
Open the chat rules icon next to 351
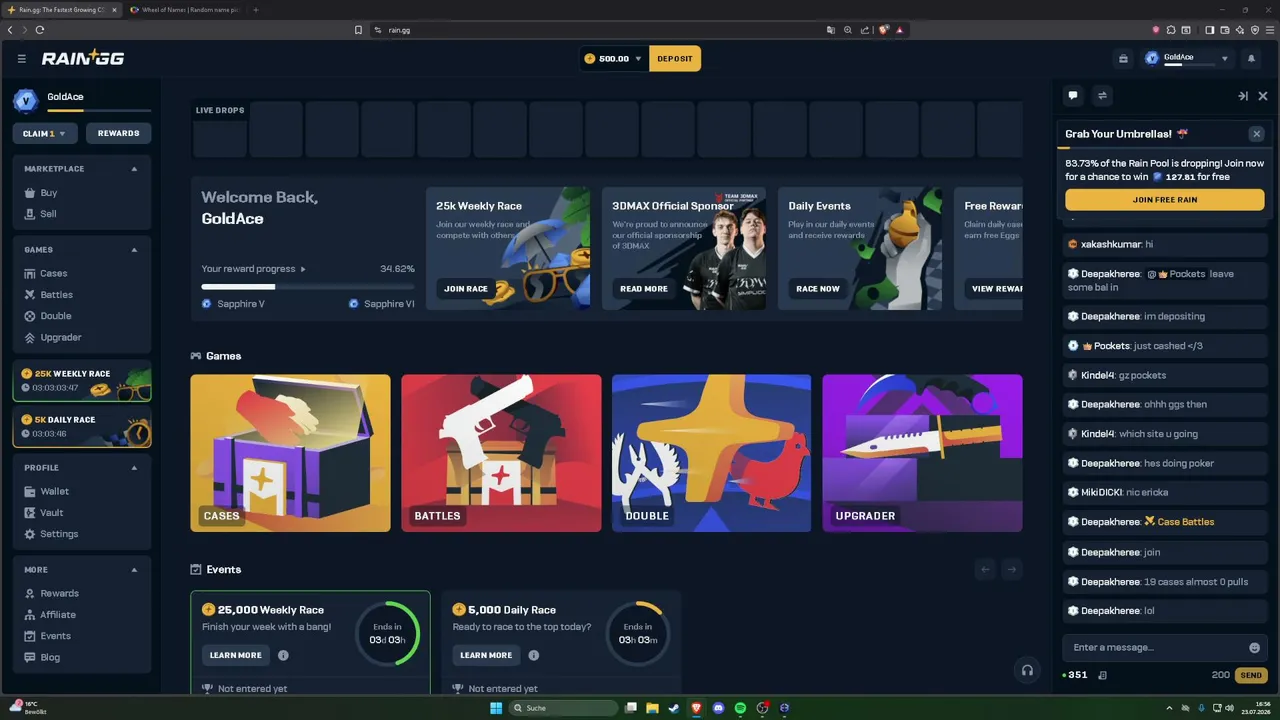click(x=1102, y=675)
